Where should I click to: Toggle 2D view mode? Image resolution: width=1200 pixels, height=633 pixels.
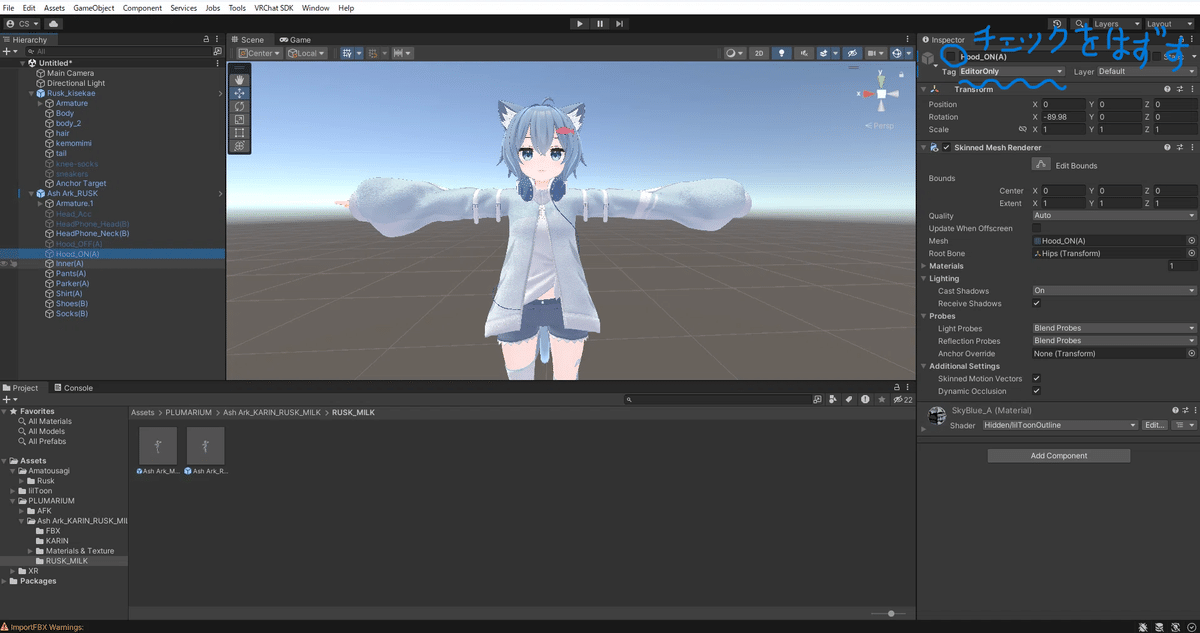coord(760,53)
